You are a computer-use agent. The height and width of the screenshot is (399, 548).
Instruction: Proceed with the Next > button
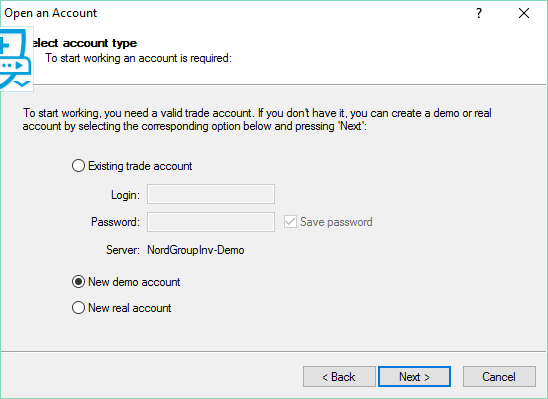coord(414,377)
